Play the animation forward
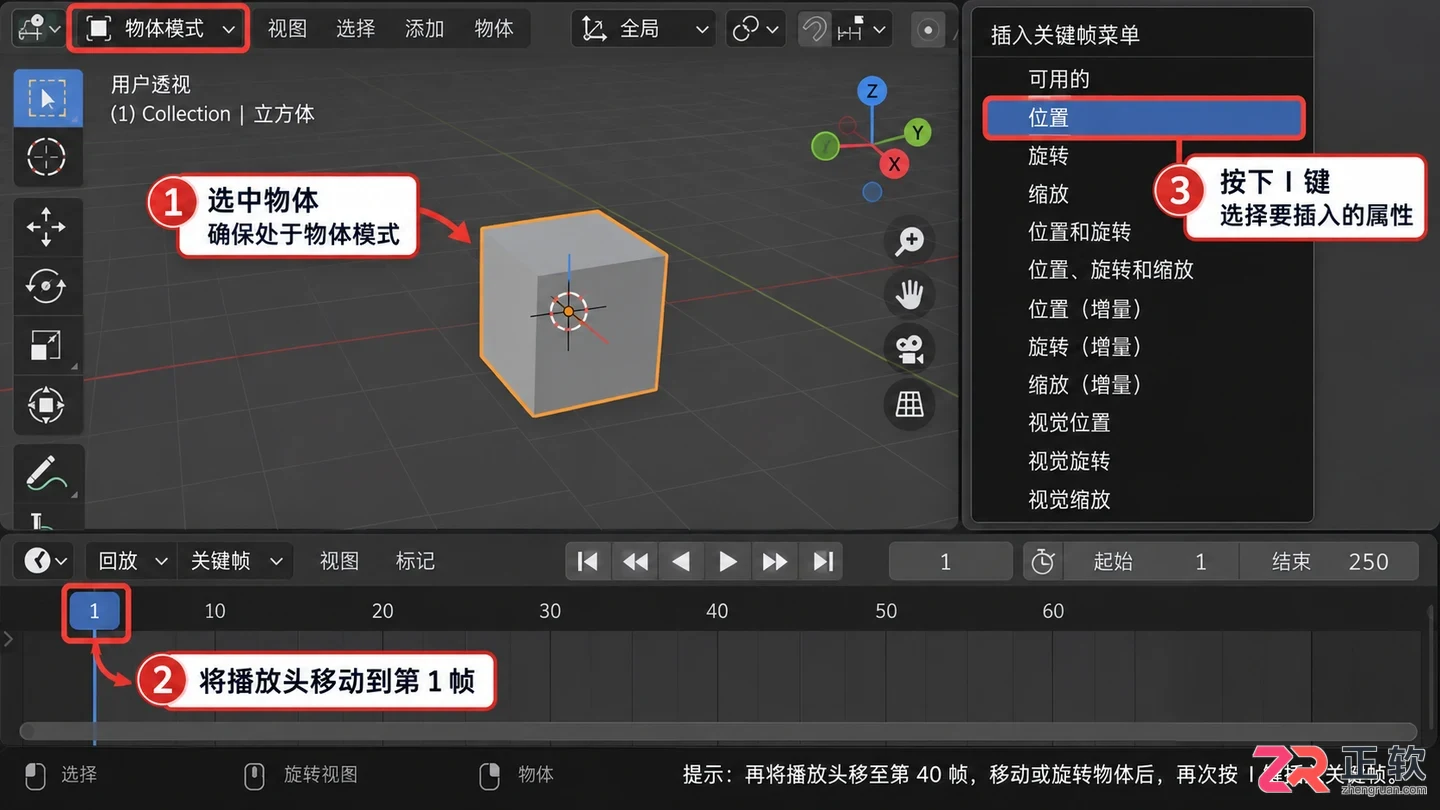This screenshot has height=810, width=1440. [728, 562]
